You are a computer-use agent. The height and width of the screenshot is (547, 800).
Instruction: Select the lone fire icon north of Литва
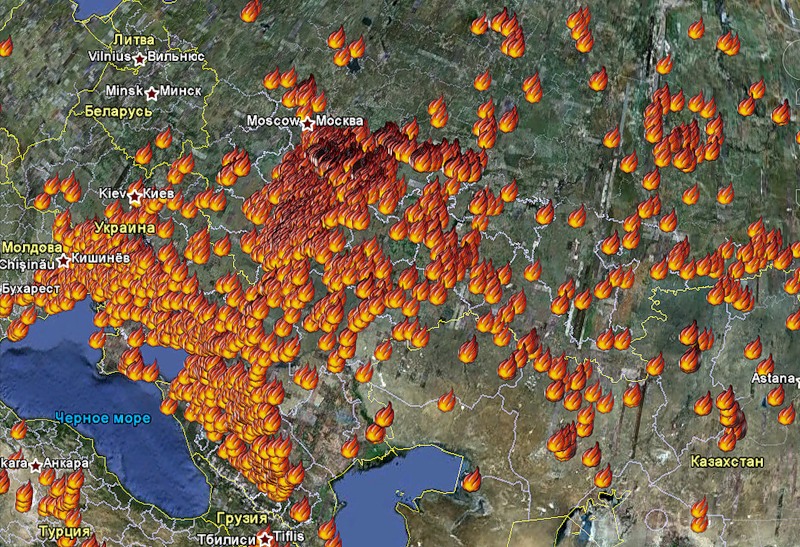(250, 10)
